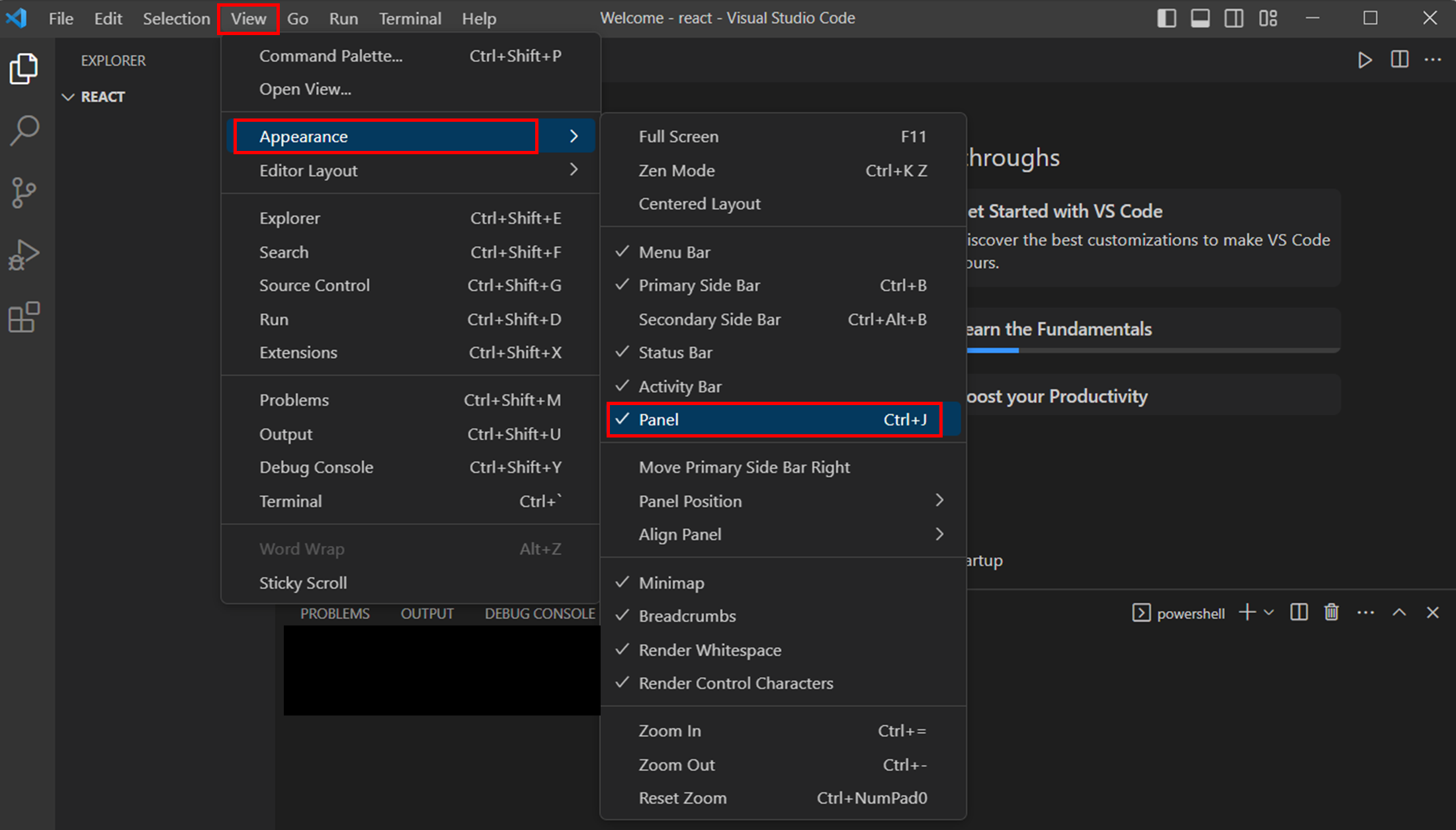Toggle the Breadcrumbs menu option
The width and height of the screenshot is (1456, 830).
pyautogui.click(x=687, y=616)
